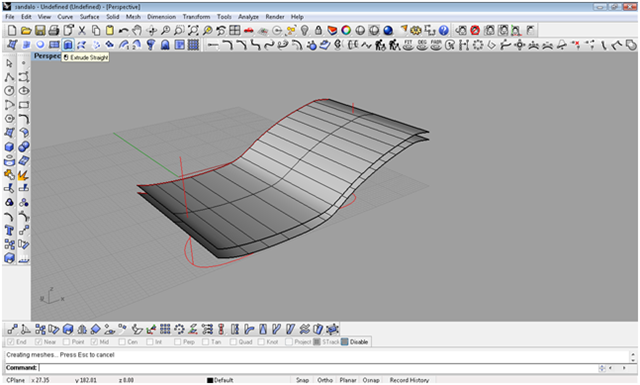The height and width of the screenshot is (385, 640).
Task: Toggle the Near osnap checkbox
Action: pyautogui.click(x=39, y=342)
